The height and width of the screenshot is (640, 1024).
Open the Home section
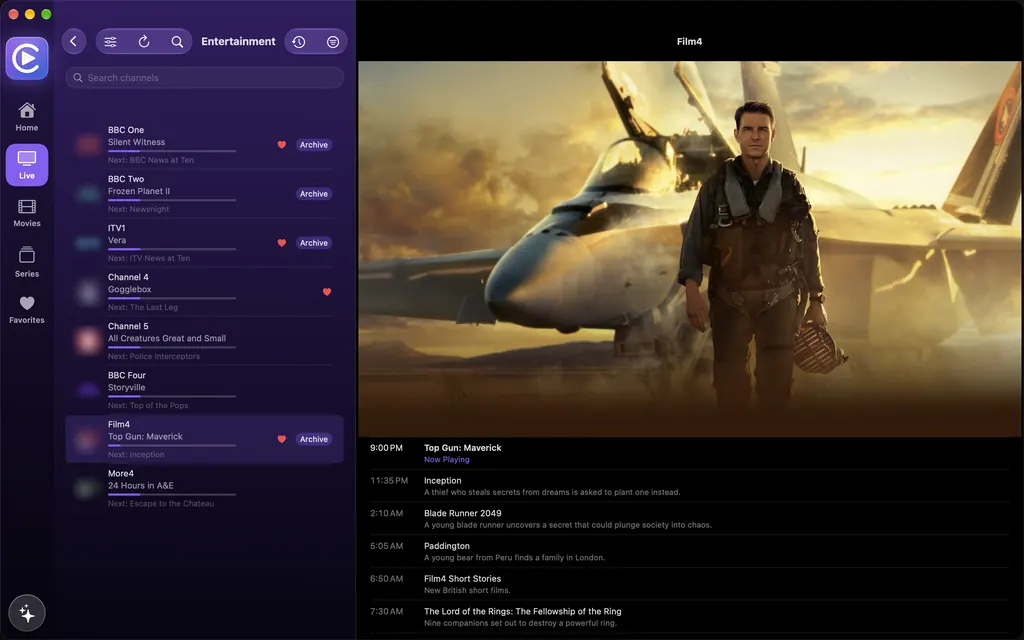point(27,118)
